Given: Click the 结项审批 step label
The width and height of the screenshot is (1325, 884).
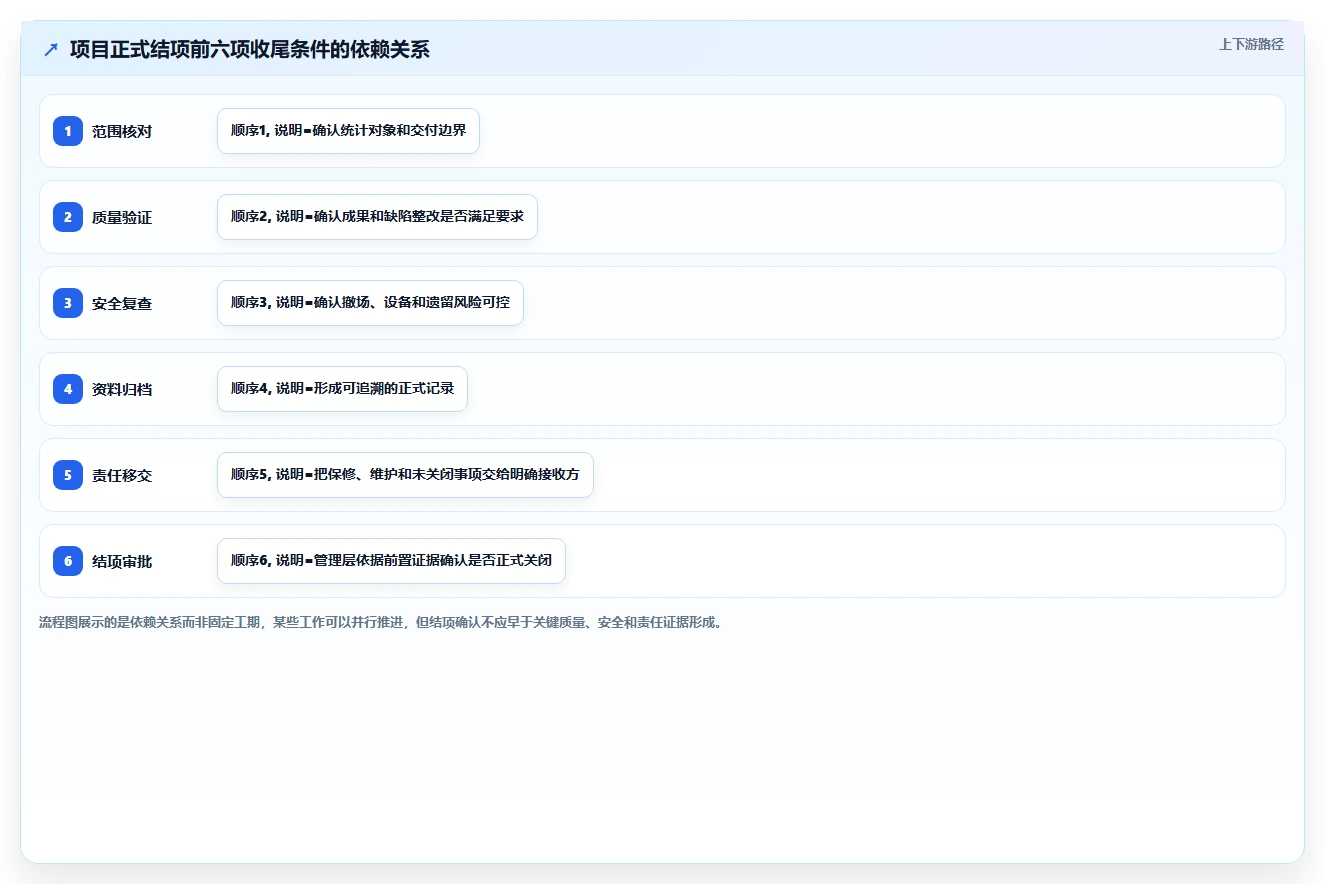Looking at the screenshot, I should 122,561.
